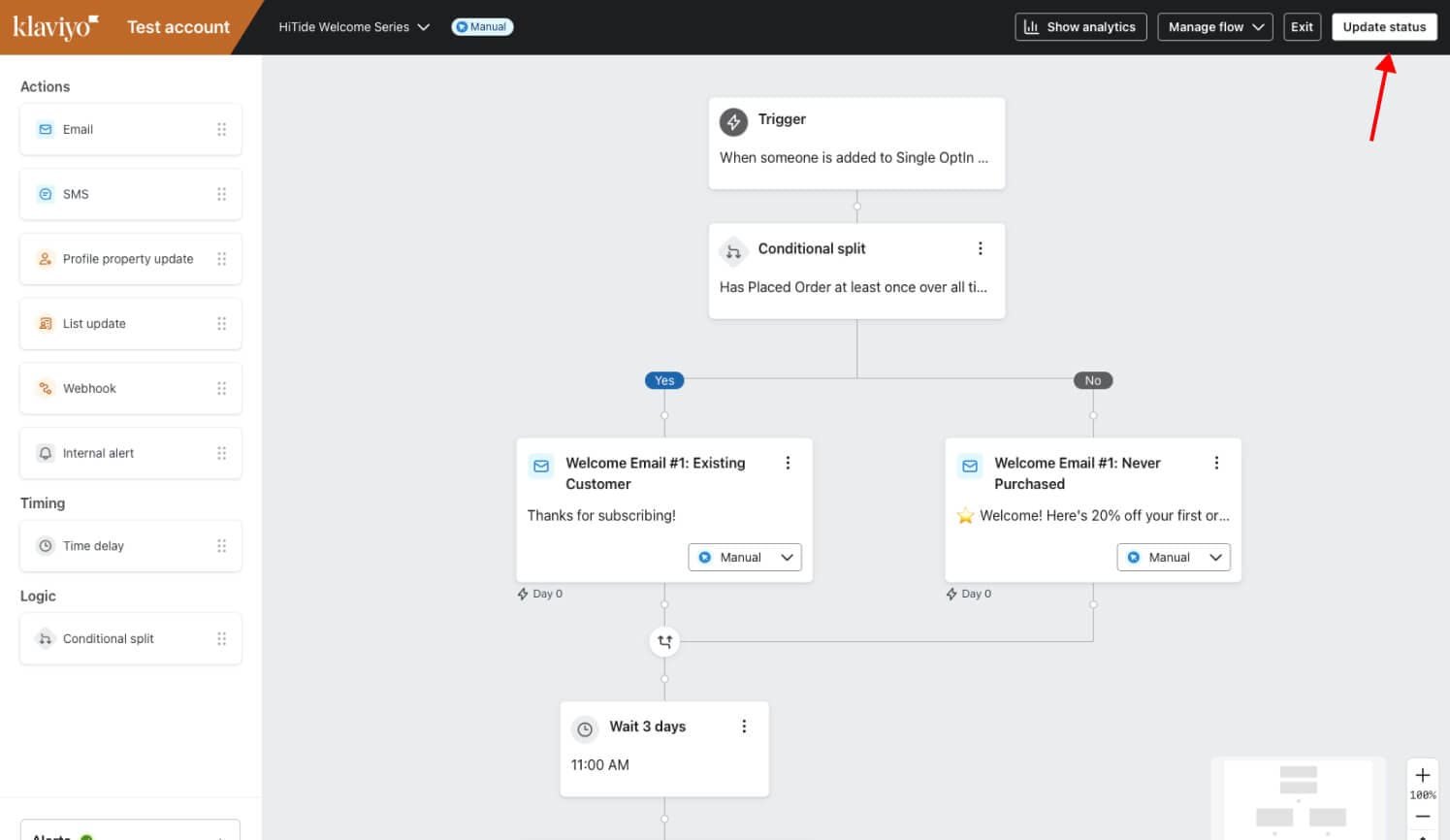Open Never Purchased email's three-dot menu
Viewport: 1450px width, 840px height.
tap(1216, 464)
